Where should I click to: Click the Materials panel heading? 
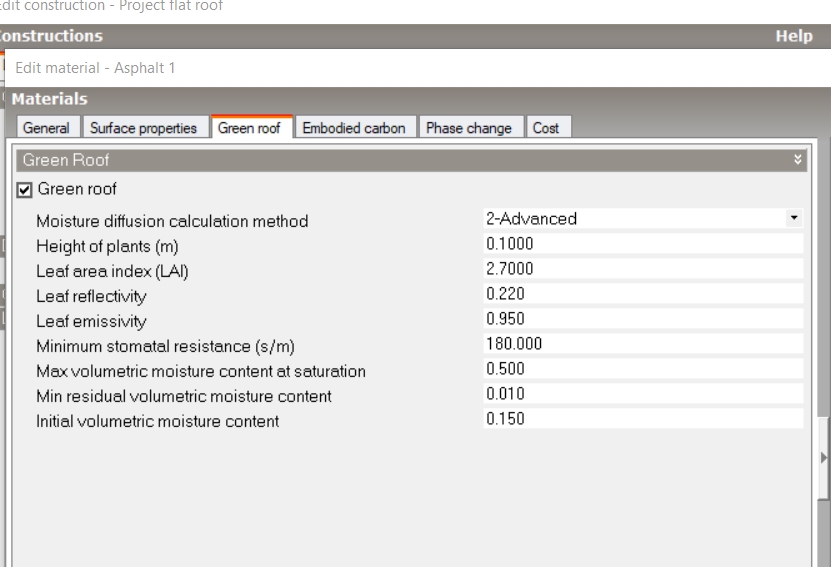pos(50,99)
